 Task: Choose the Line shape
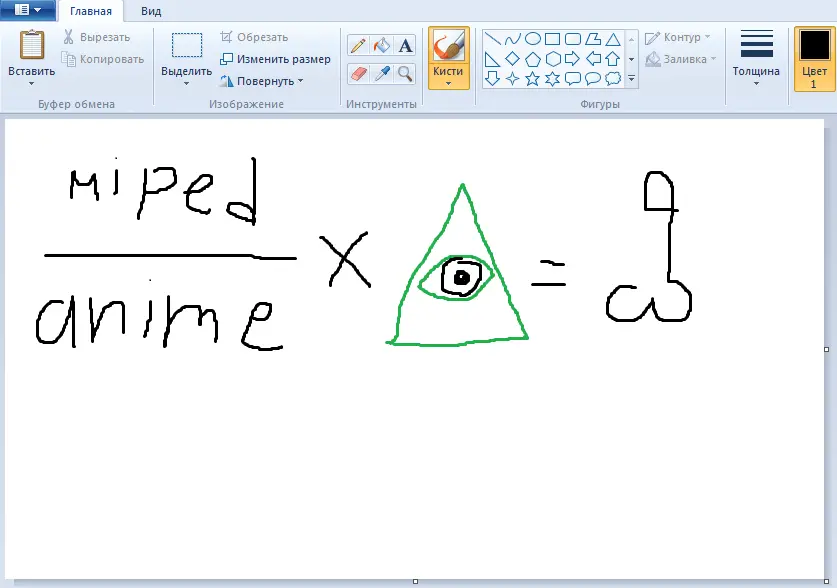pyautogui.click(x=492, y=39)
